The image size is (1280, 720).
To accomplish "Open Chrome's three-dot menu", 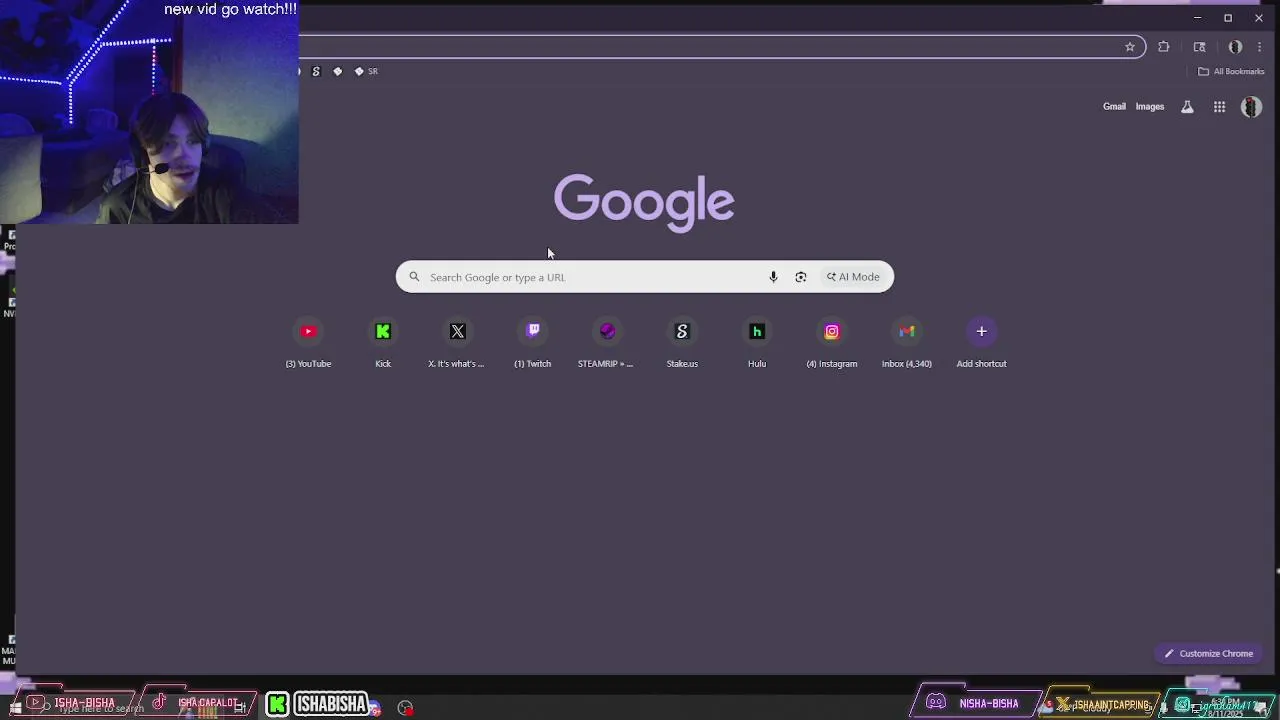I will pos(1259,47).
